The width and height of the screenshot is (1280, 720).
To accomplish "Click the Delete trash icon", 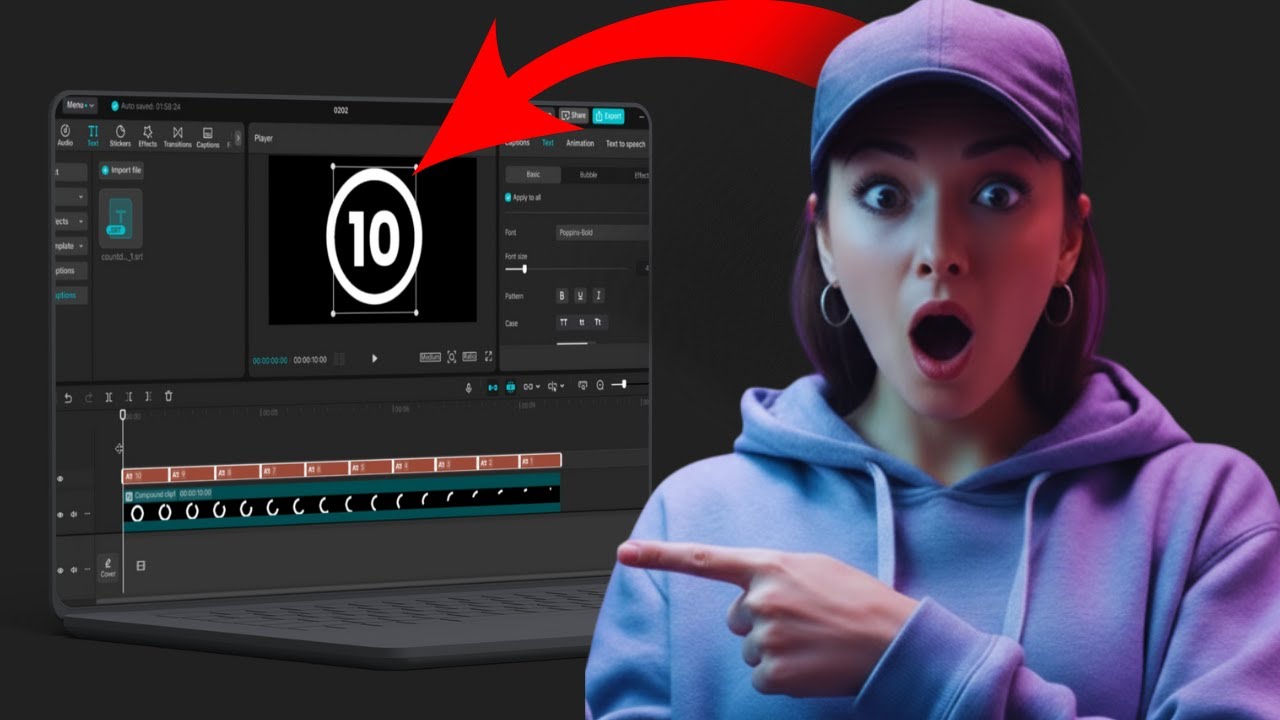I will click(x=168, y=397).
